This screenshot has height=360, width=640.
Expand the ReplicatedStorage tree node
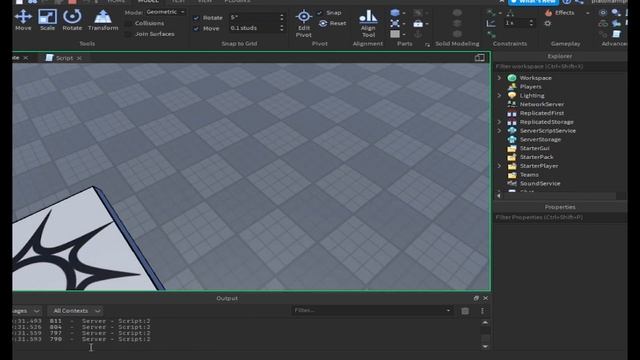(499, 122)
